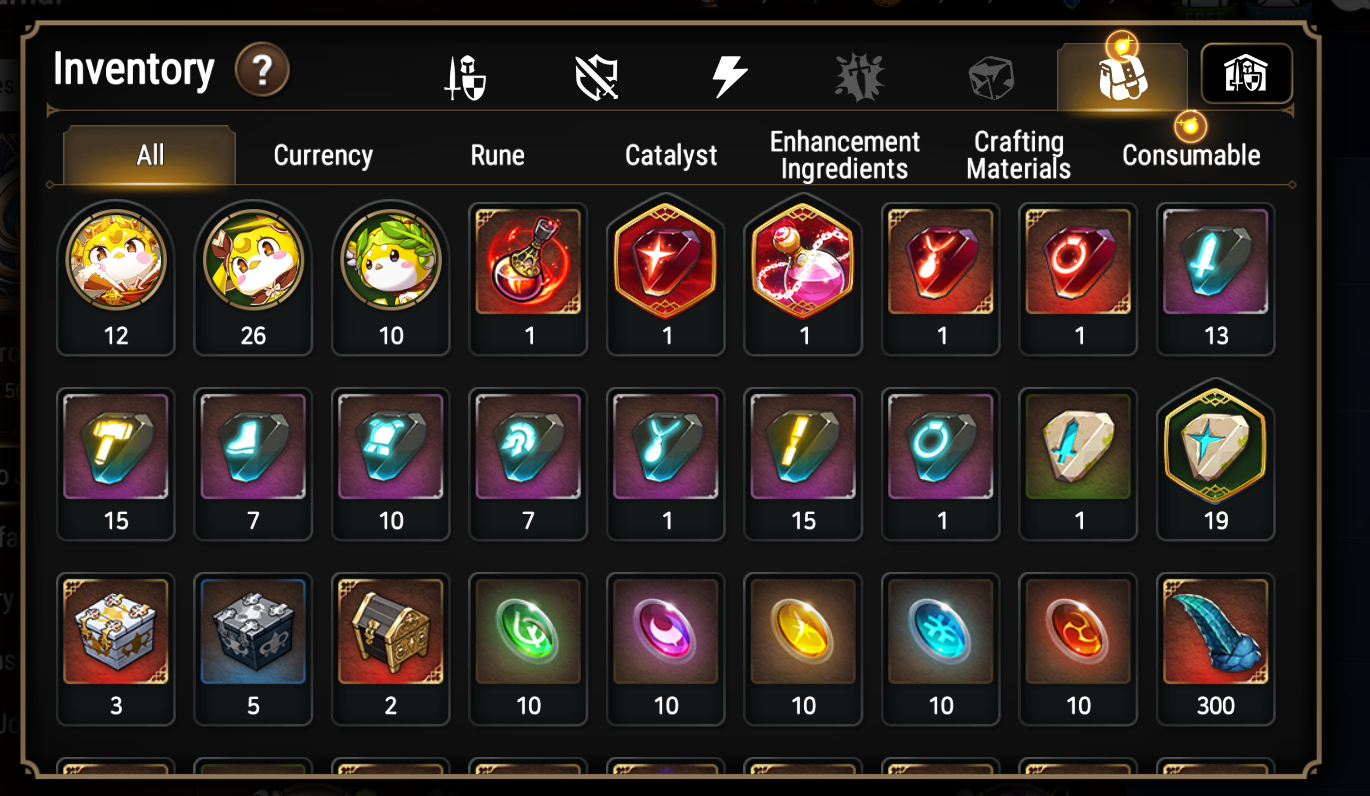Screen dimensions: 1370x796
Task: Switch to the Rune tab
Action: [497, 155]
